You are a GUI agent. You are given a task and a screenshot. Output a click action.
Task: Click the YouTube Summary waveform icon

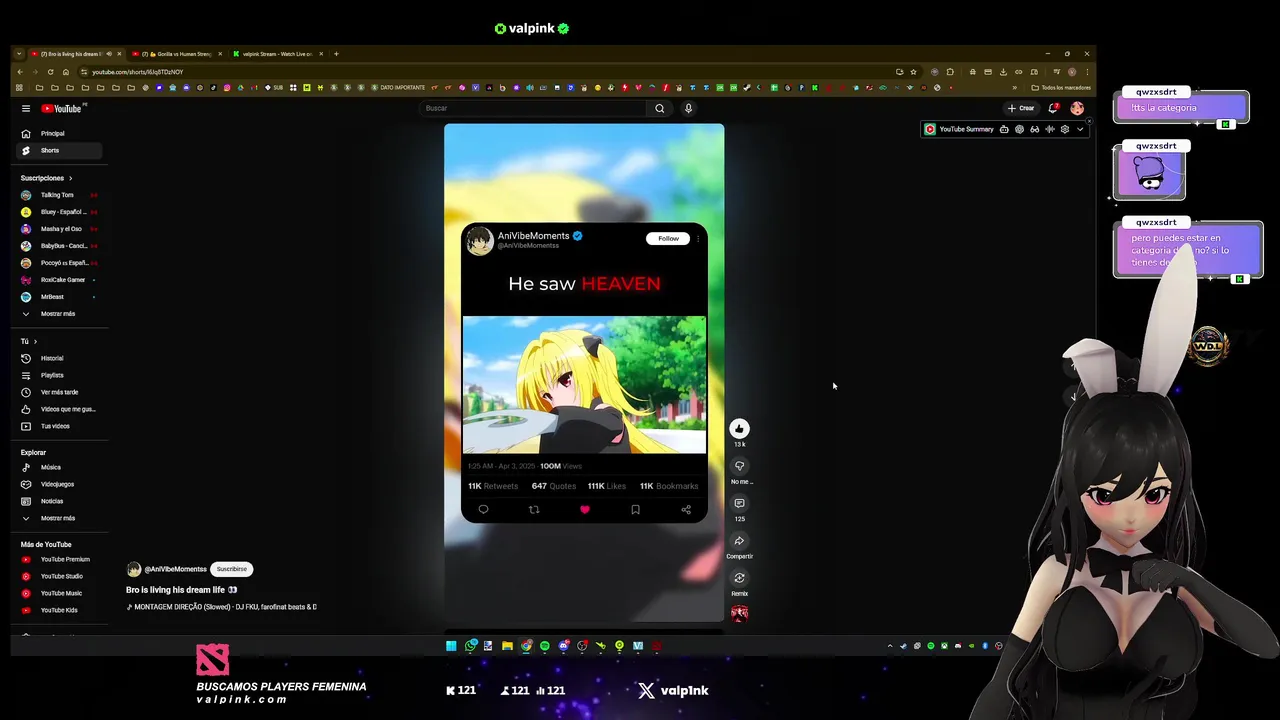(1049, 129)
